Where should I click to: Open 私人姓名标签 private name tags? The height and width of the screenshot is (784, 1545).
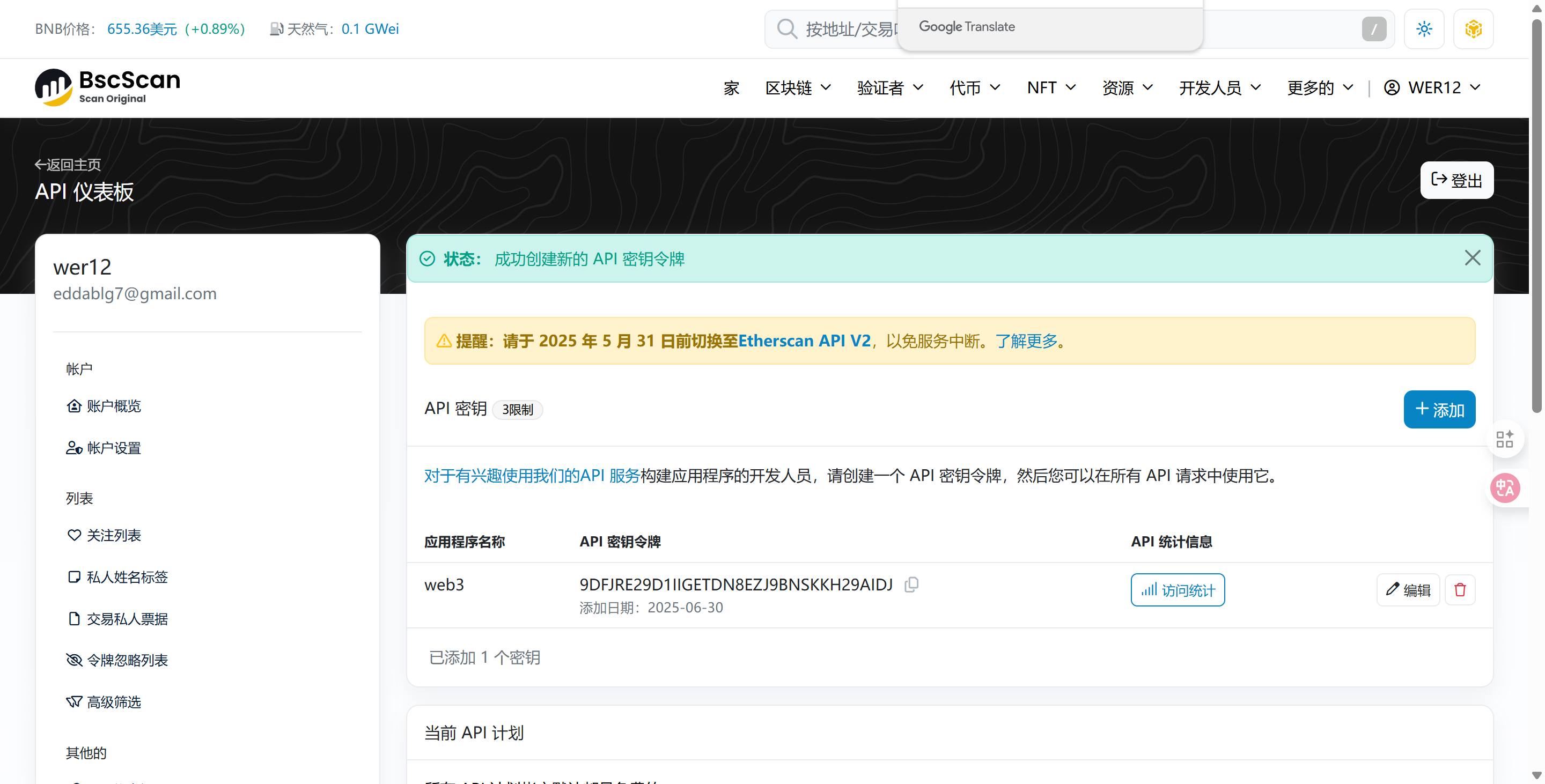(x=126, y=576)
